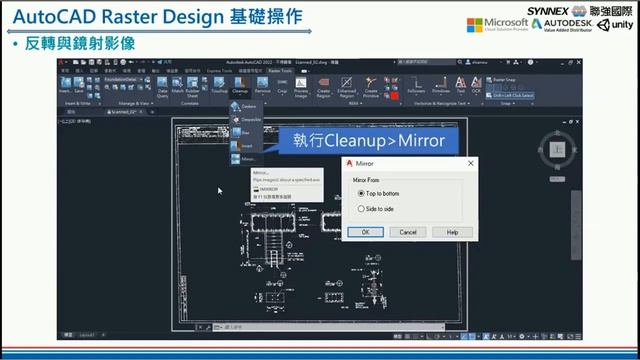This screenshot has width=640, height=360.
Task: Close the Mirror dialog with X
Action: click(x=471, y=163)
